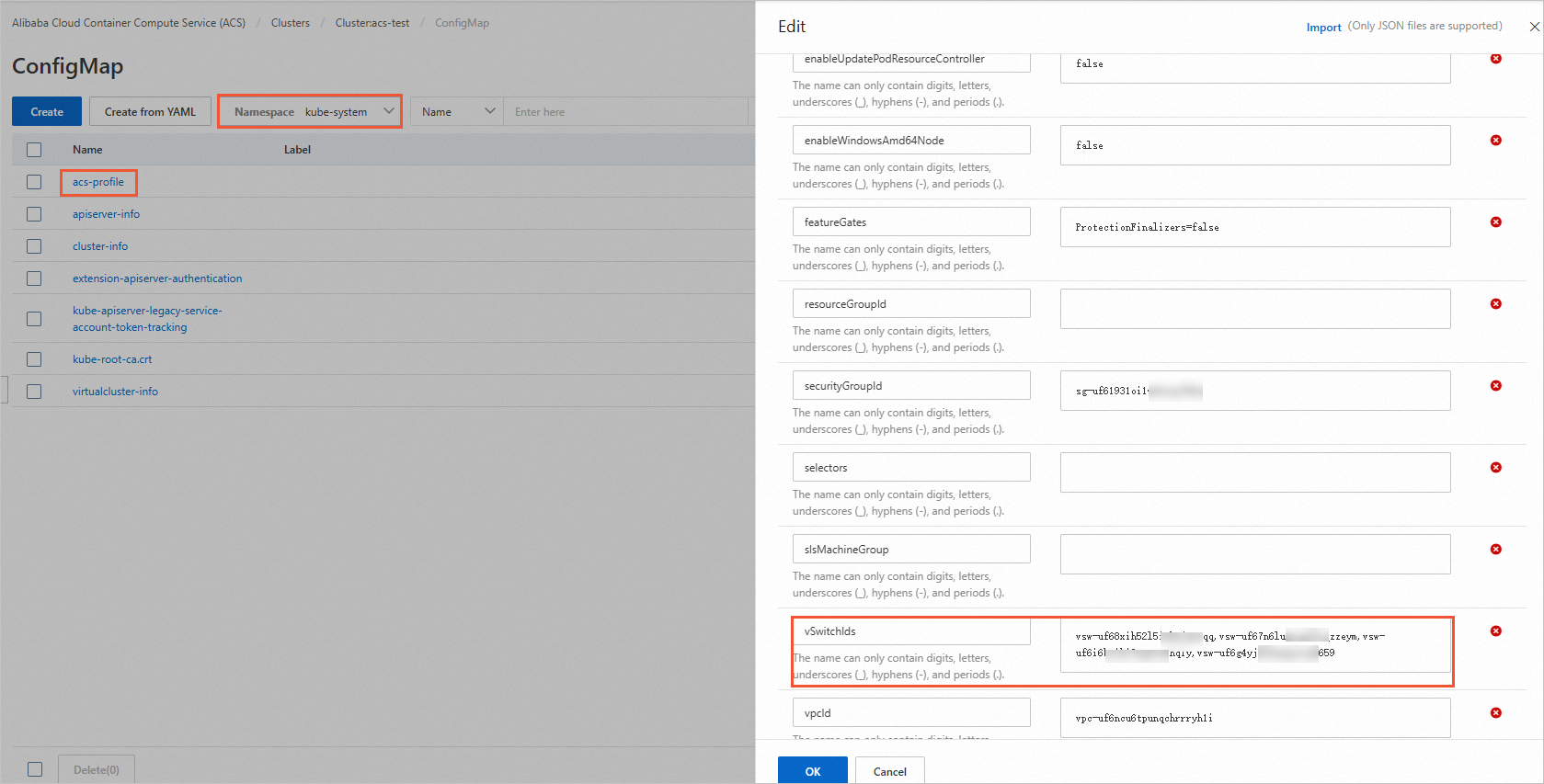Open the virtualcluster-info ConfigMap link

tap(115, 392)
